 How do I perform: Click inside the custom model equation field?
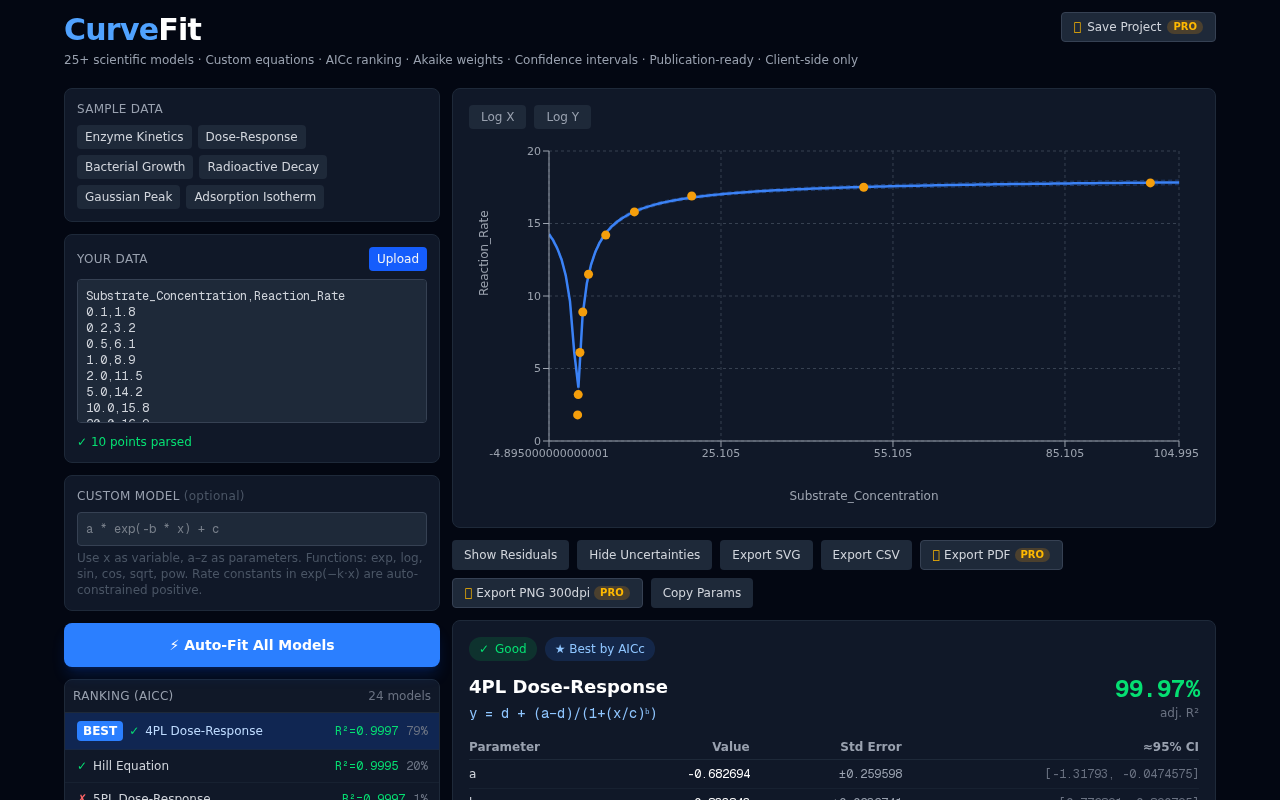click(x=251, y=528)
